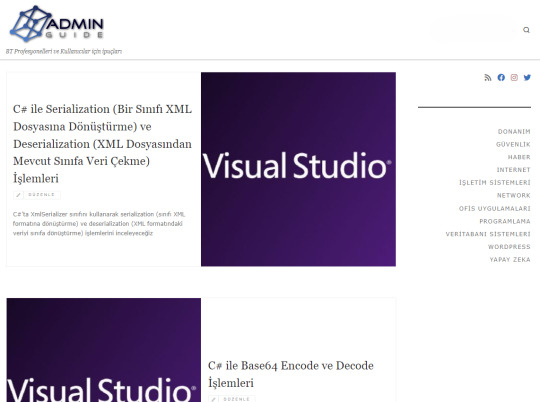
Task: Open Visual Studio thumbnail of Serialization post
Action: (x=298, y=169)
